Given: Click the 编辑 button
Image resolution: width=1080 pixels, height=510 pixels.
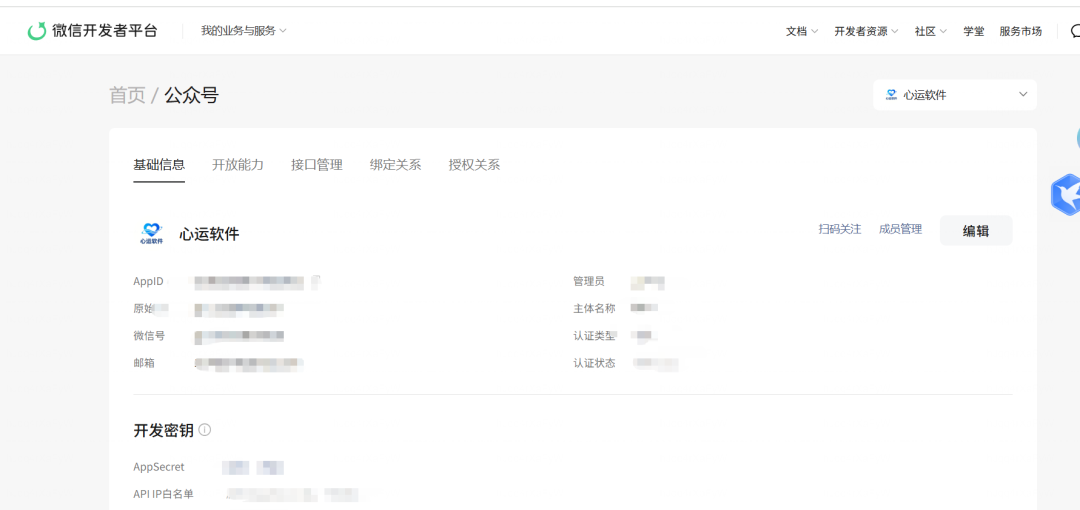Looking at the screenshot, I should point(976,231).
